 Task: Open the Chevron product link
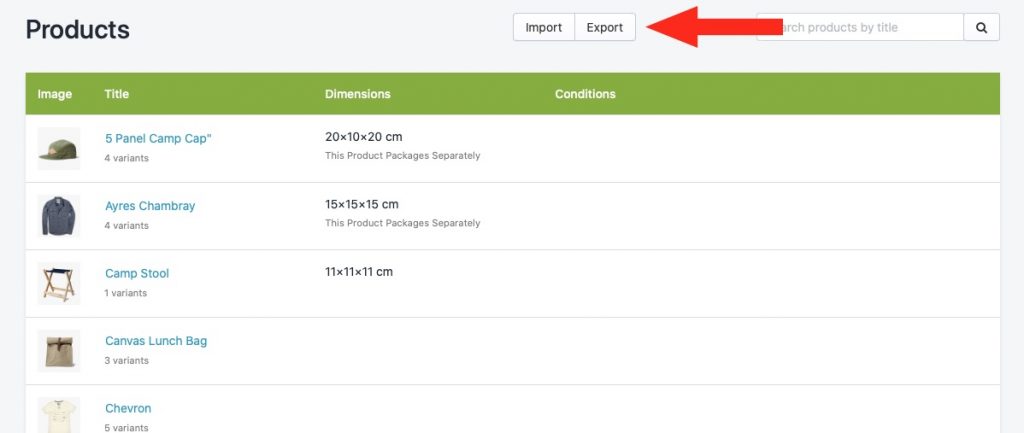point(128,408)
